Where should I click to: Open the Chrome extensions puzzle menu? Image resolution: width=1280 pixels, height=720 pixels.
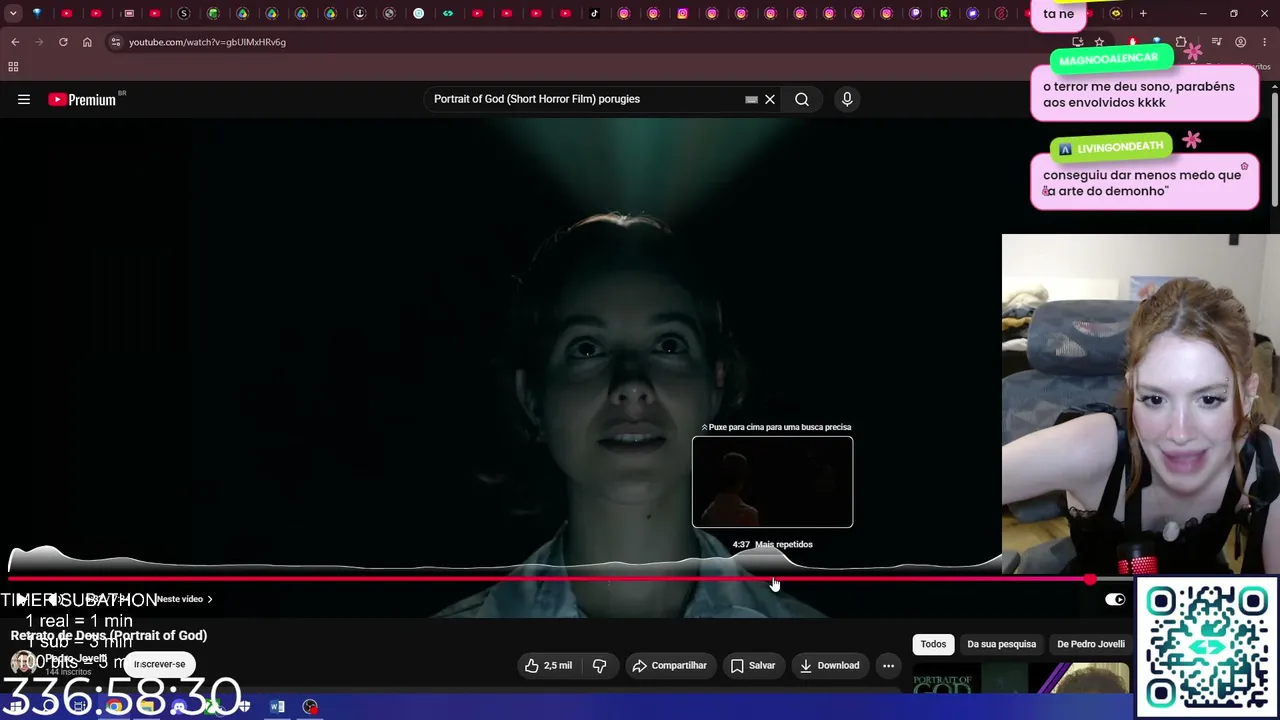pyautogui.click(x=1181, y=42)
